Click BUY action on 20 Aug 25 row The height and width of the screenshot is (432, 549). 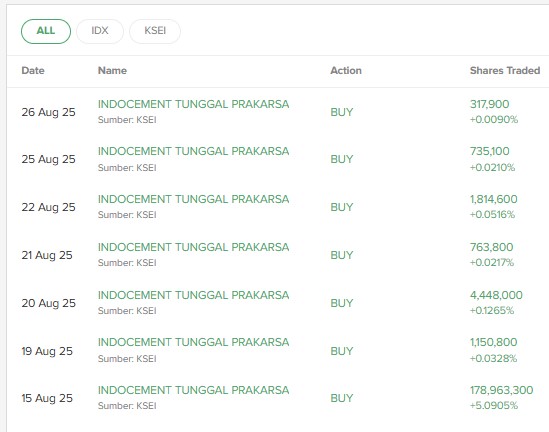point(342,303)
